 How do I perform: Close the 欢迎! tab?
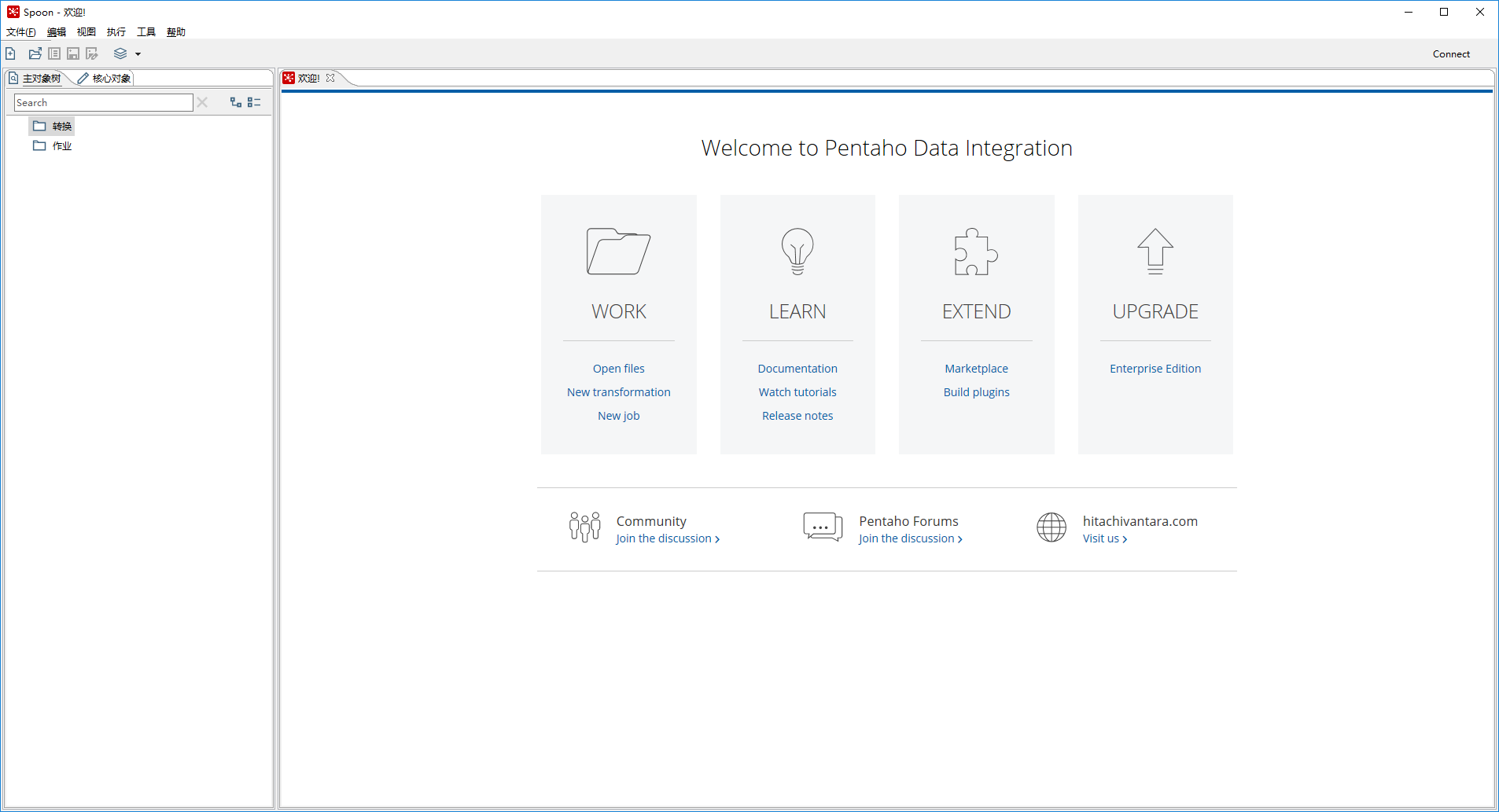(x=330, y=78)
